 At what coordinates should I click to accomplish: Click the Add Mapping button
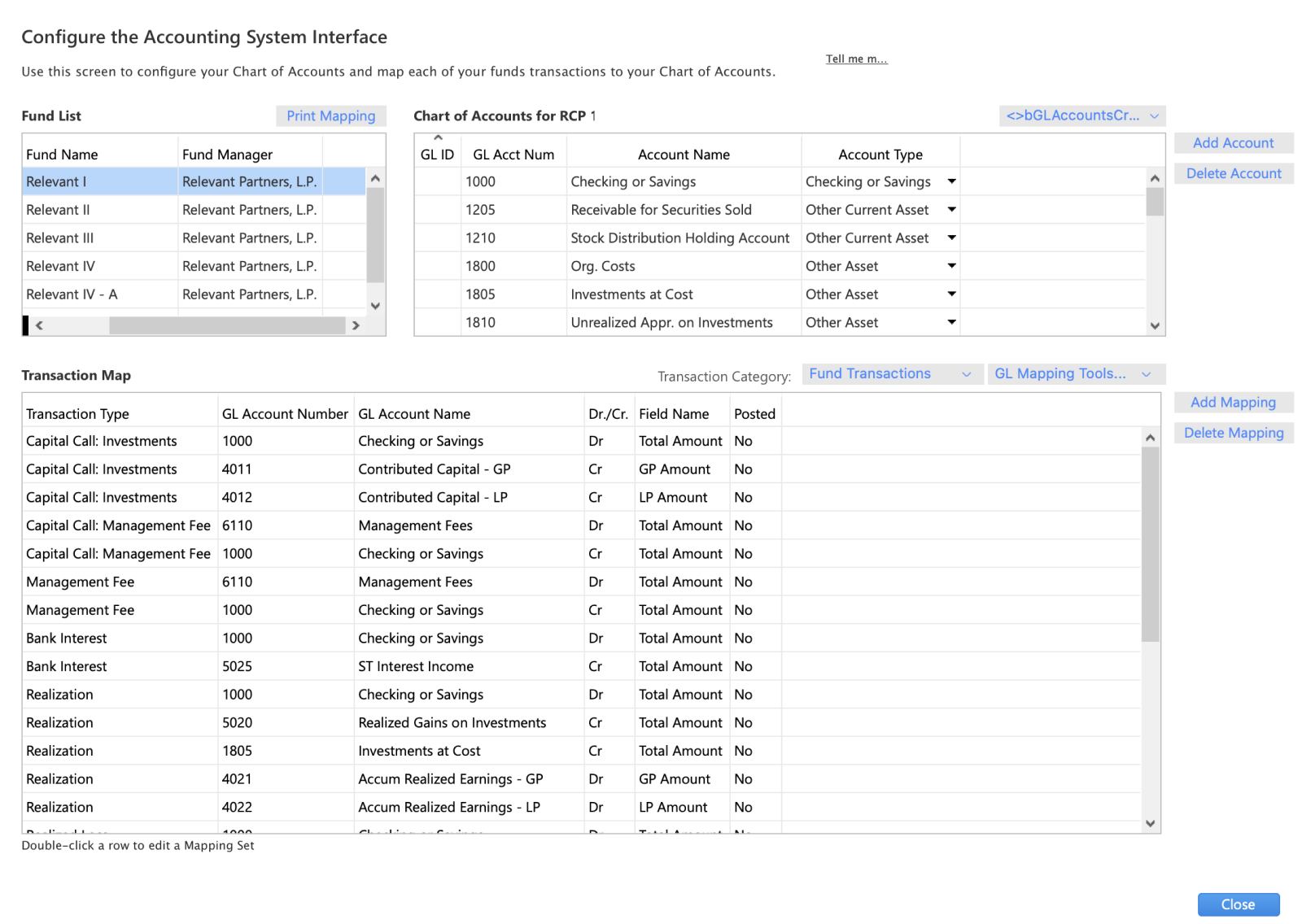click(x=1233, y=402)
